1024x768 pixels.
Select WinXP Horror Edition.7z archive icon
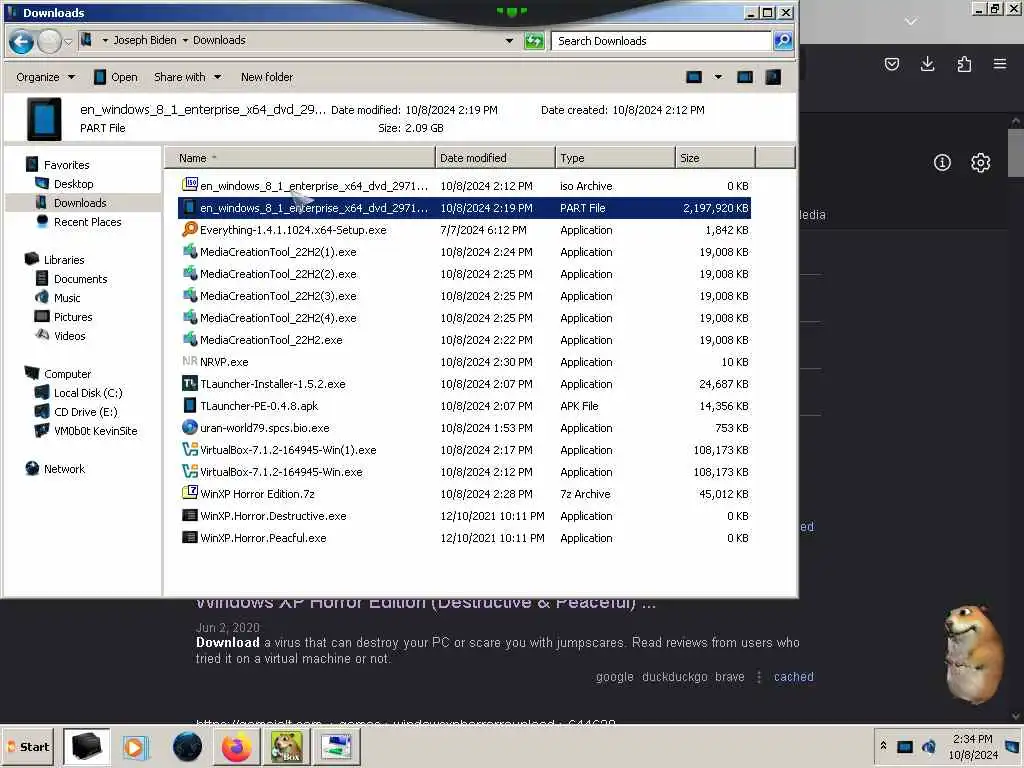[190, 493]
